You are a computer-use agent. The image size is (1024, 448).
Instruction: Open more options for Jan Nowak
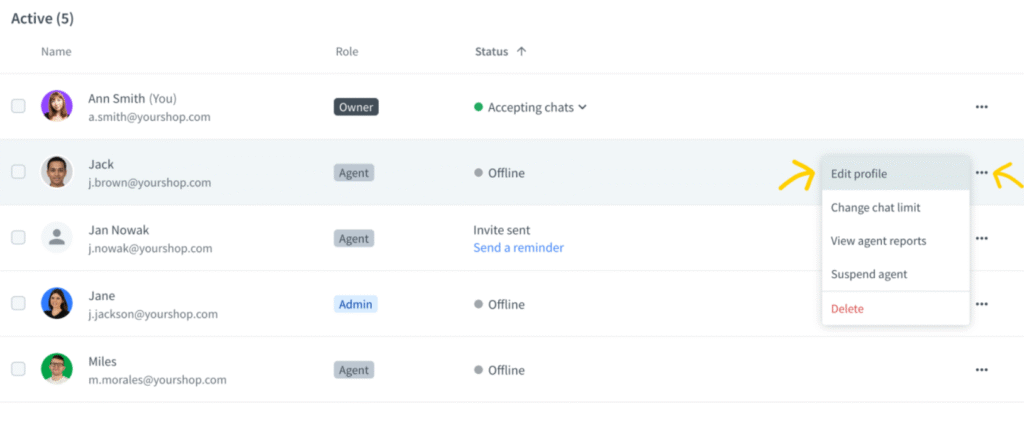point(981,238)
